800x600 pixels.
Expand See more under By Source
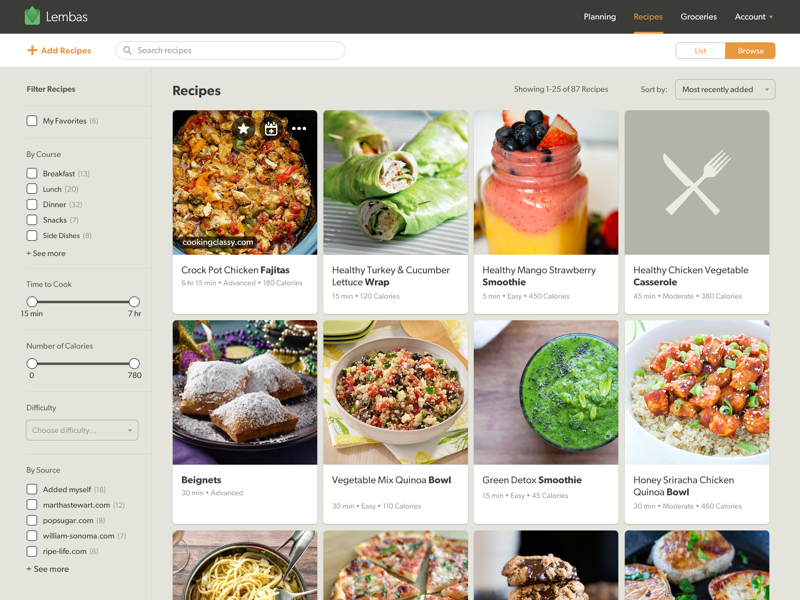coord(47,569)
